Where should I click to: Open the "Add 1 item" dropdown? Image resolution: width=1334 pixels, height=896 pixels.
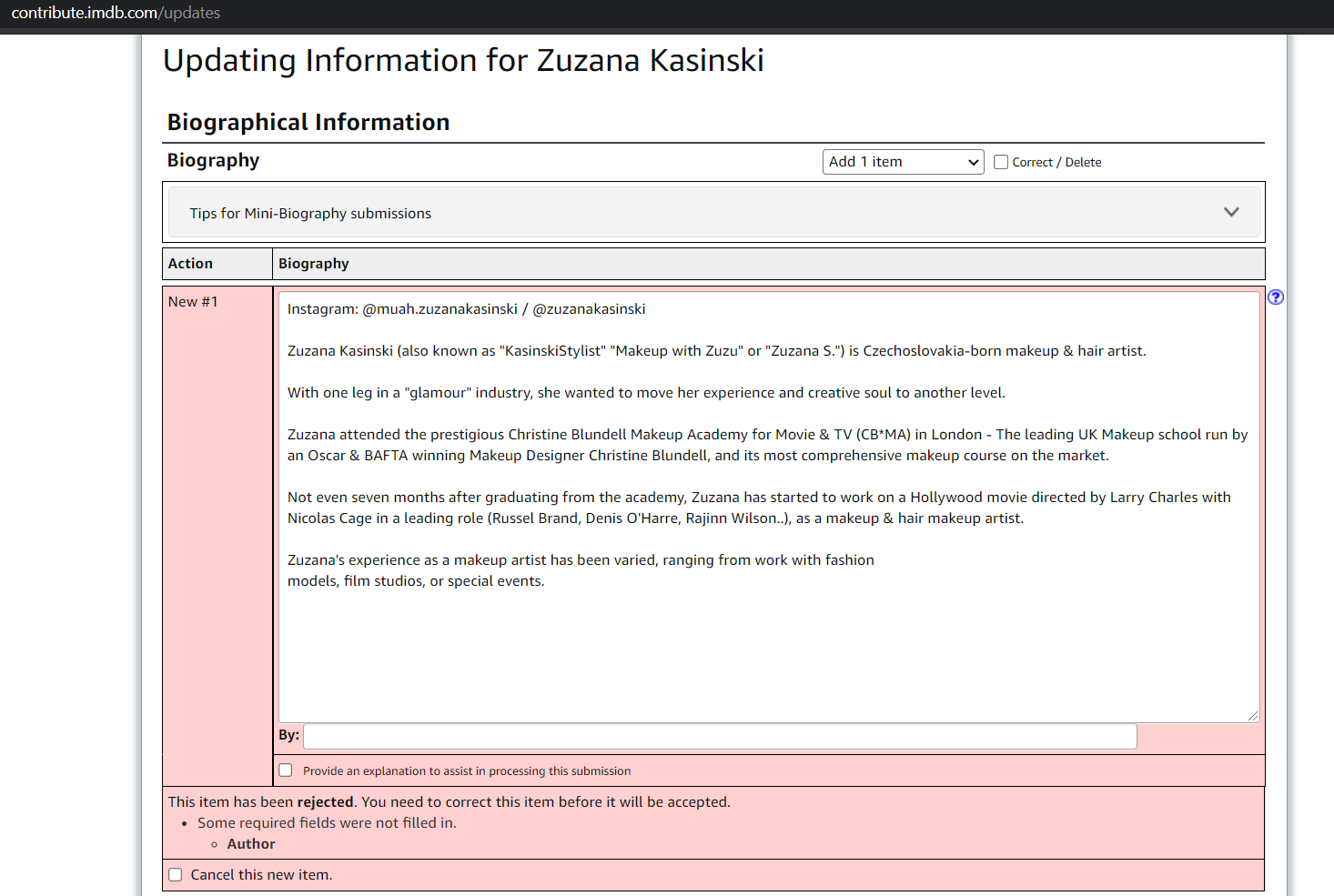click(x=903, y=162)
